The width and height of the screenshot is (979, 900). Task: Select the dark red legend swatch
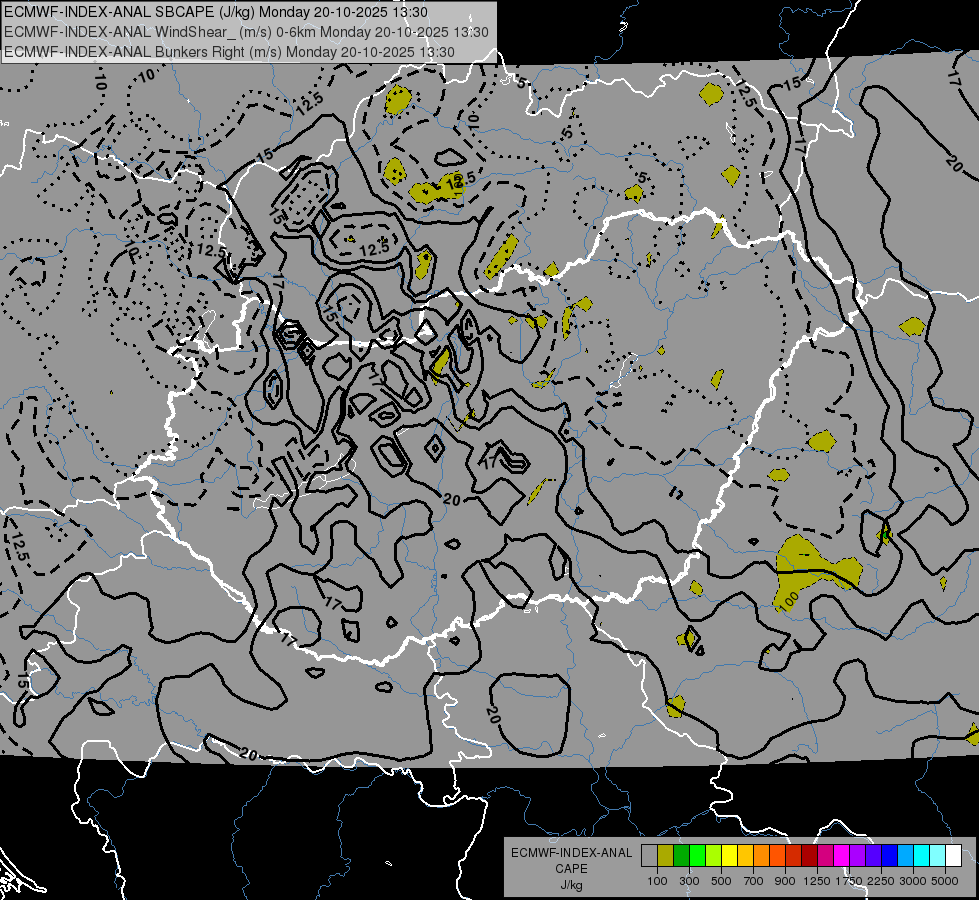pyautogui.click(x=810, y=856)
